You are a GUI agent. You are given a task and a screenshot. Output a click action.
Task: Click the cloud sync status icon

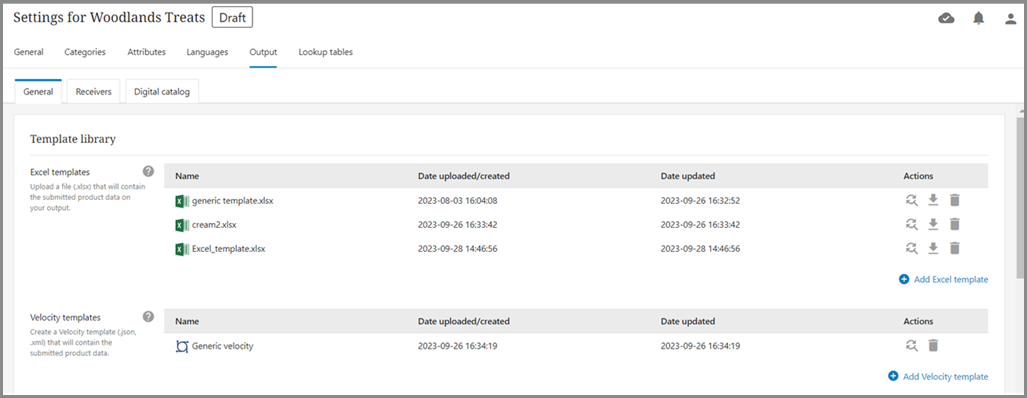946,18
